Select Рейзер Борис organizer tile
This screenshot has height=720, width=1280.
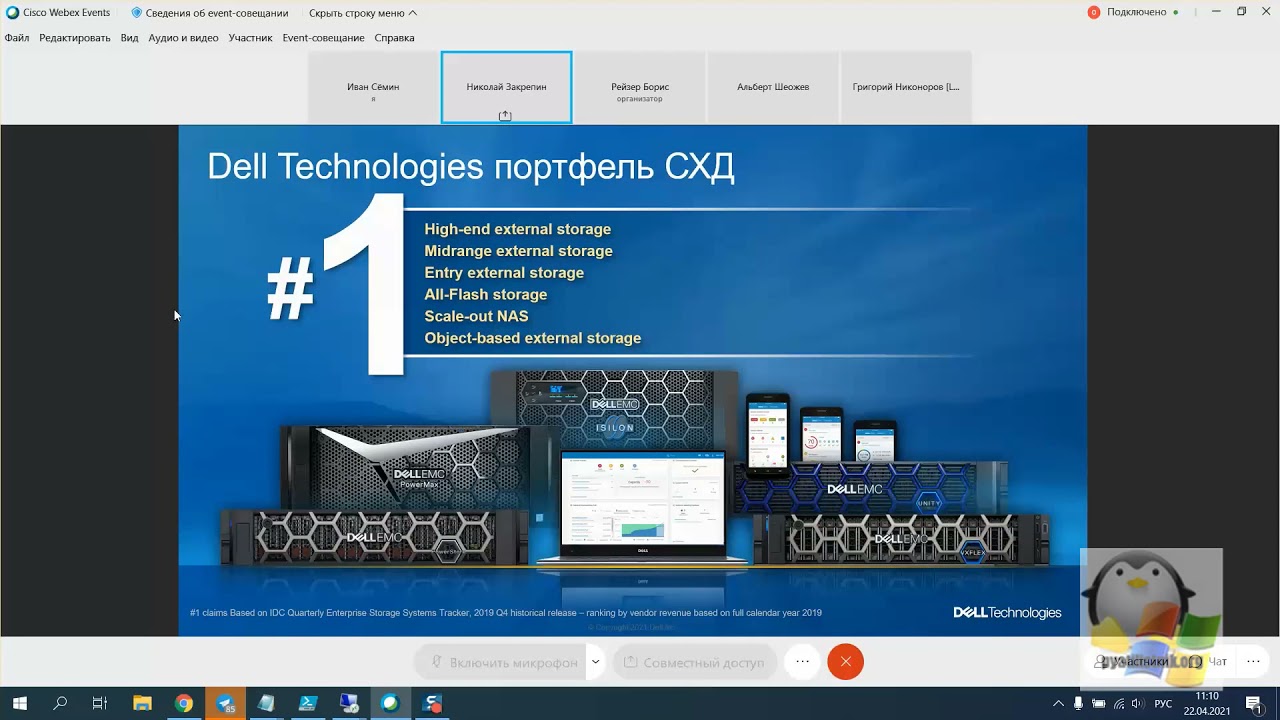[x=640, y=88]
